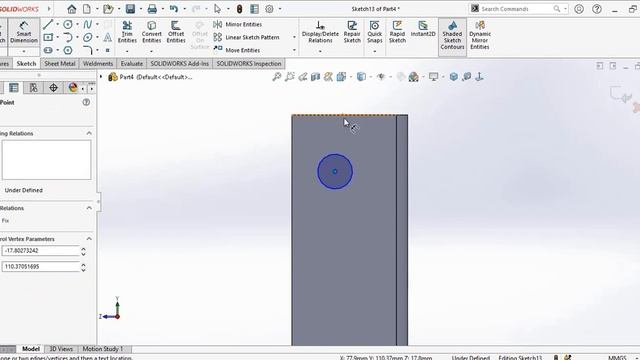Select the Spline tool
The height and width of the screenshot is (360, 640).
pos(88,24)
